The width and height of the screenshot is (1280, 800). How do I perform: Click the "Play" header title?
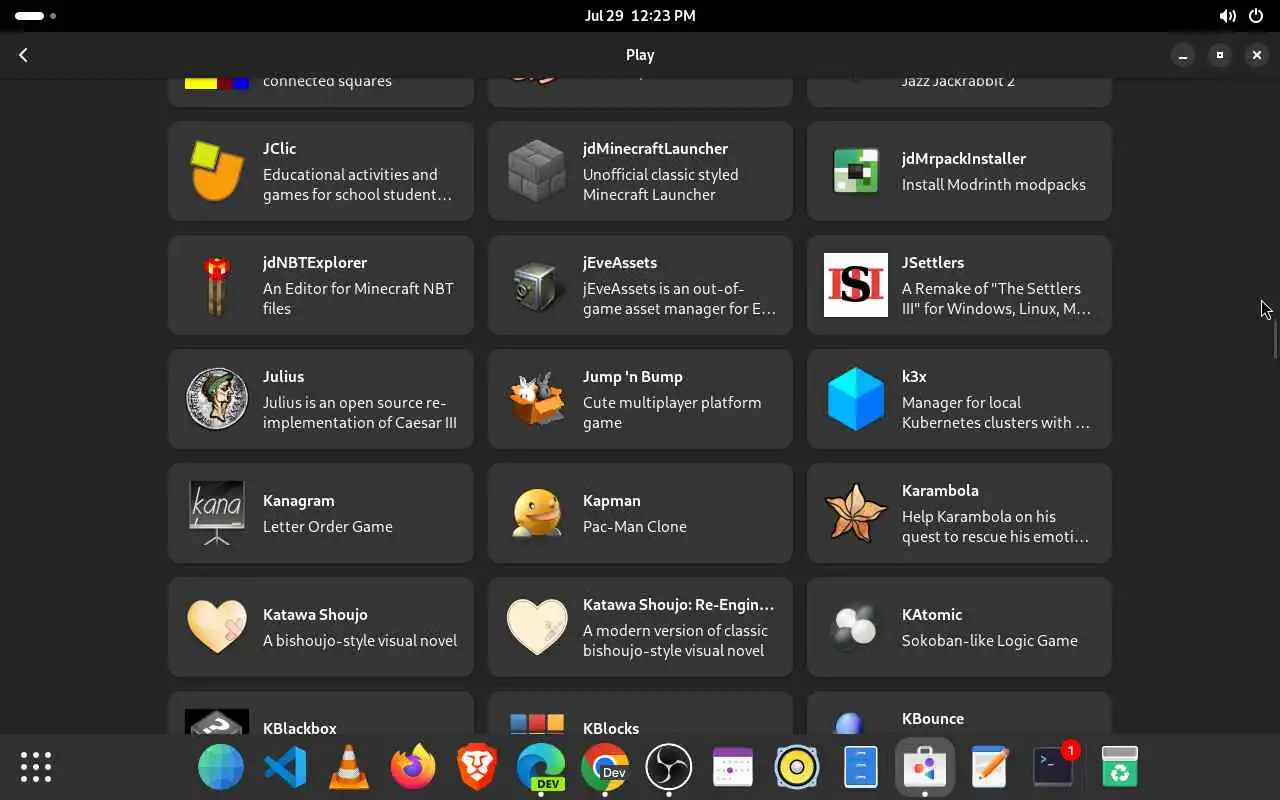pyautogui.click(x=640, y=55)
